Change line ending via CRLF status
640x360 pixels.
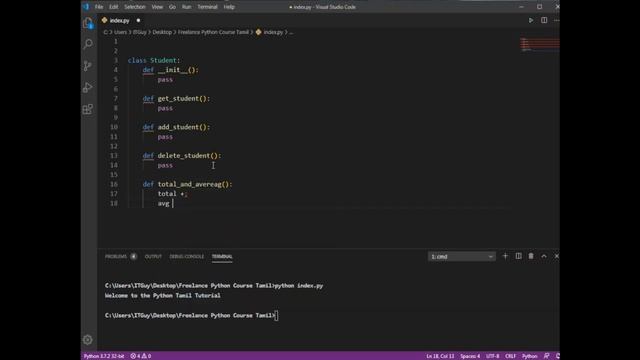[511, 356]
